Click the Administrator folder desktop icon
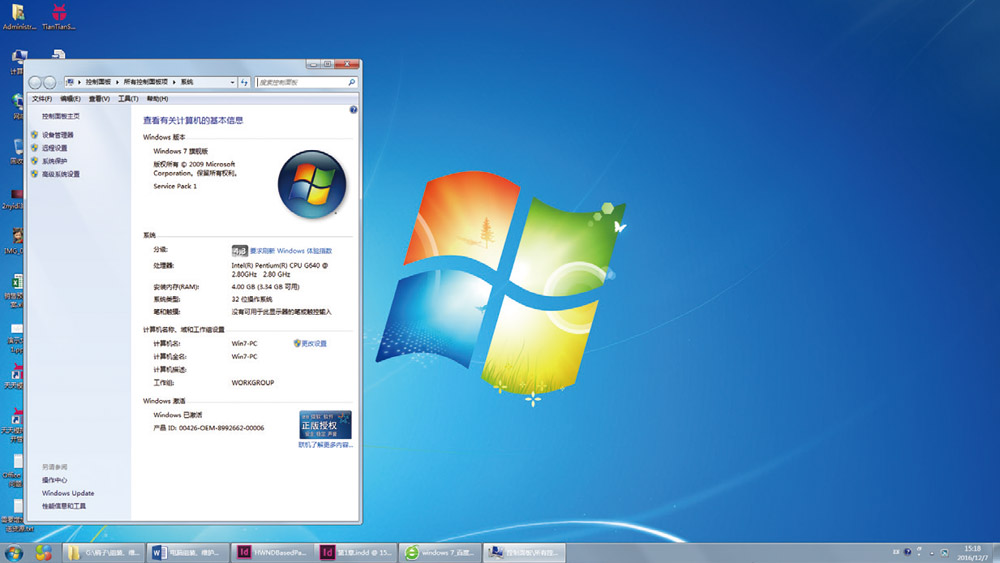The width and height of the screenshot is (1000, 563). coord(19,17)
